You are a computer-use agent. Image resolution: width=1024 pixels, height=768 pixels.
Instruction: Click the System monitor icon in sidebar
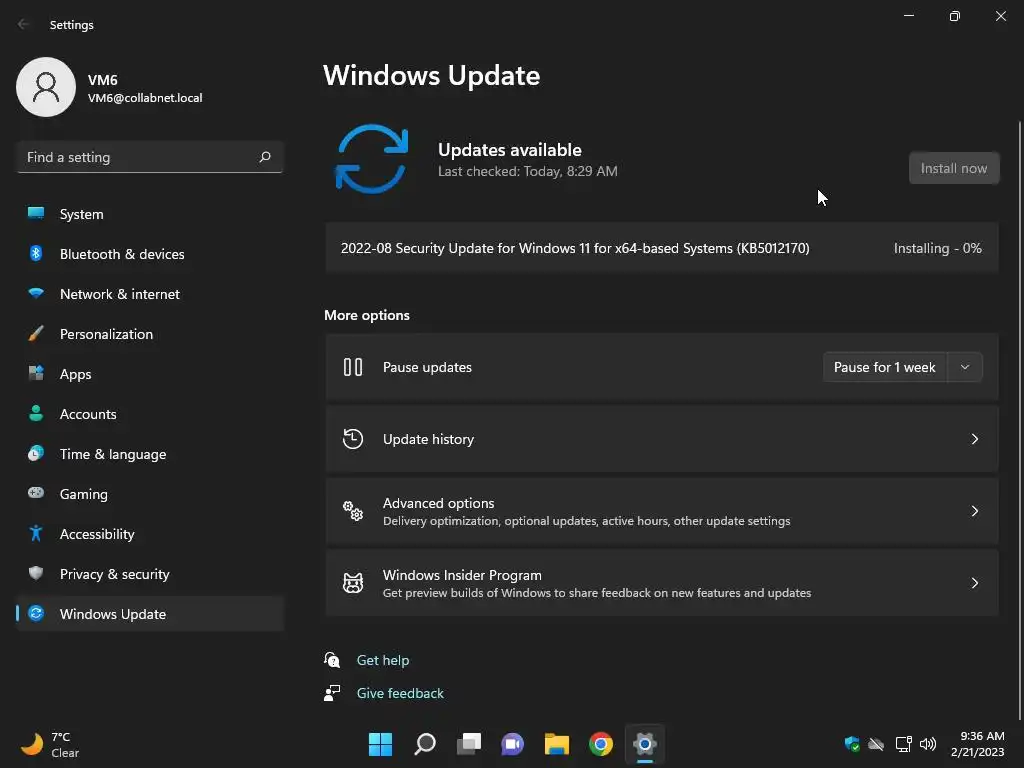coord(36,214)
